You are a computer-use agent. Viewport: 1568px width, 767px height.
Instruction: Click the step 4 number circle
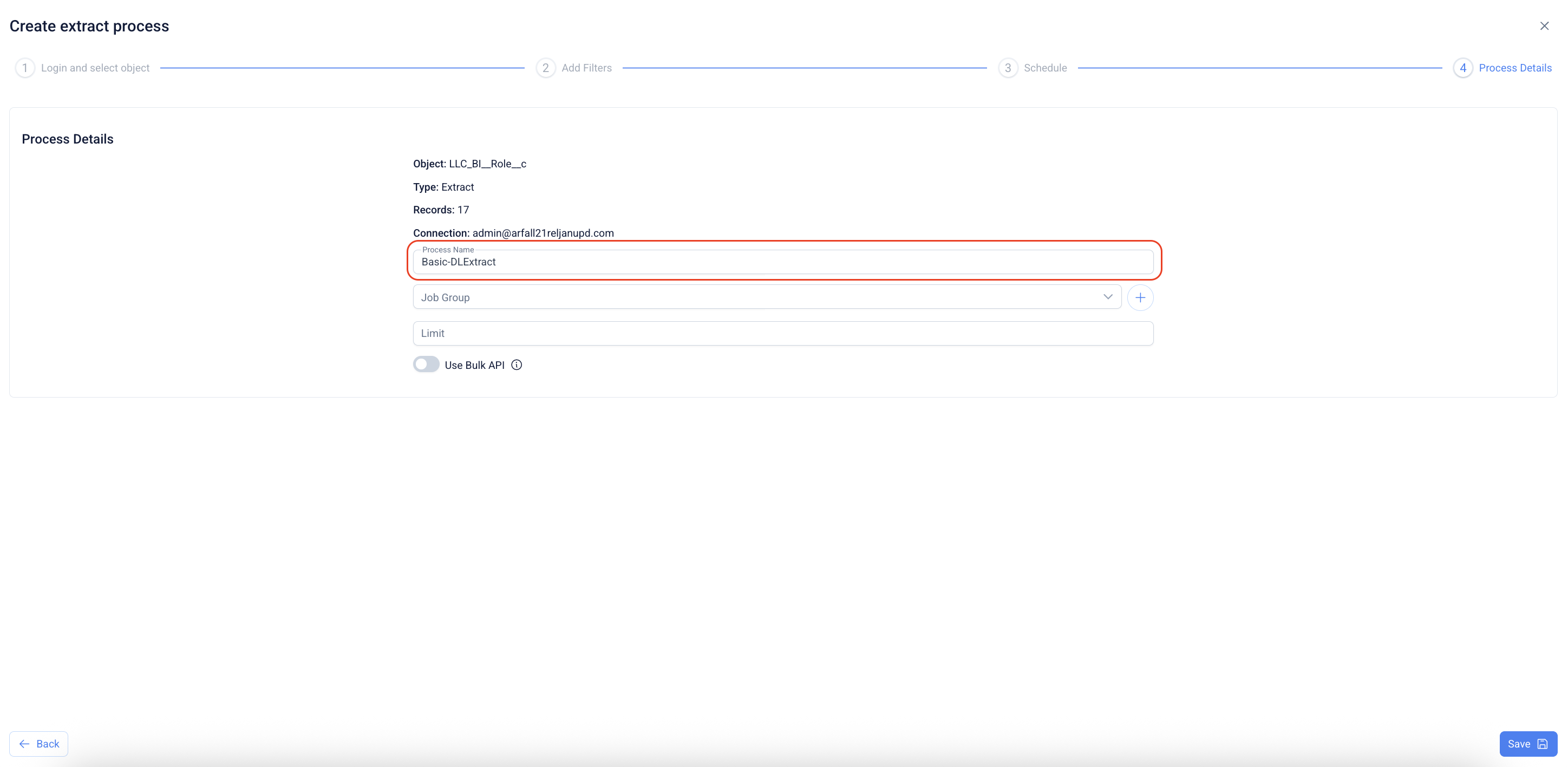click(1463, 68)
